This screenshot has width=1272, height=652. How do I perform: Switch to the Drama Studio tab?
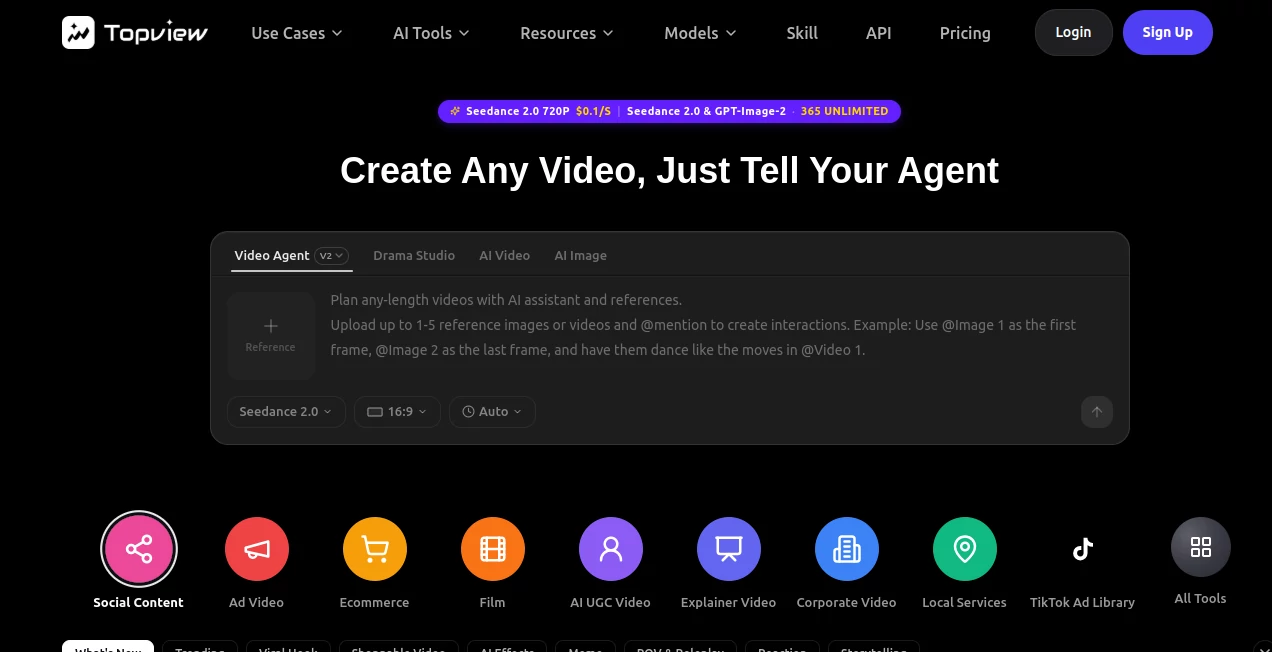pyautogui.click(x=414, y=255)
